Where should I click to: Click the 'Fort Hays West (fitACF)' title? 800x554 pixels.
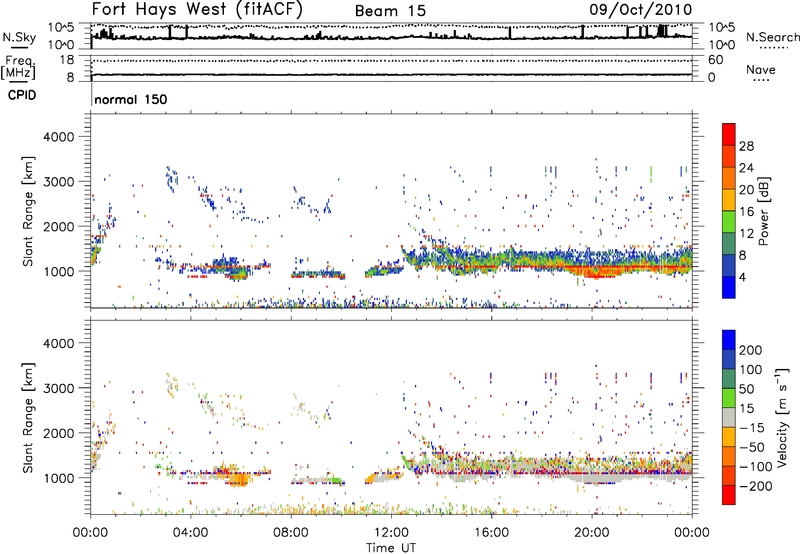(196, 10)
